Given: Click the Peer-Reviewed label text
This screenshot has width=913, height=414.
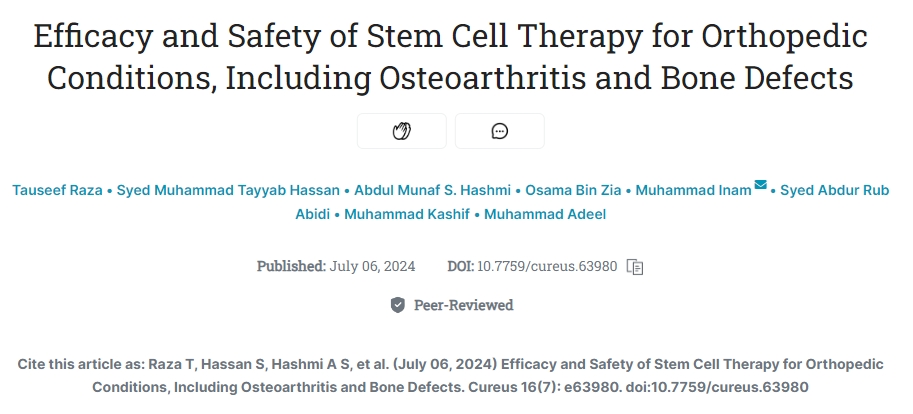Looking at the screenshot, I should (463, 305).
